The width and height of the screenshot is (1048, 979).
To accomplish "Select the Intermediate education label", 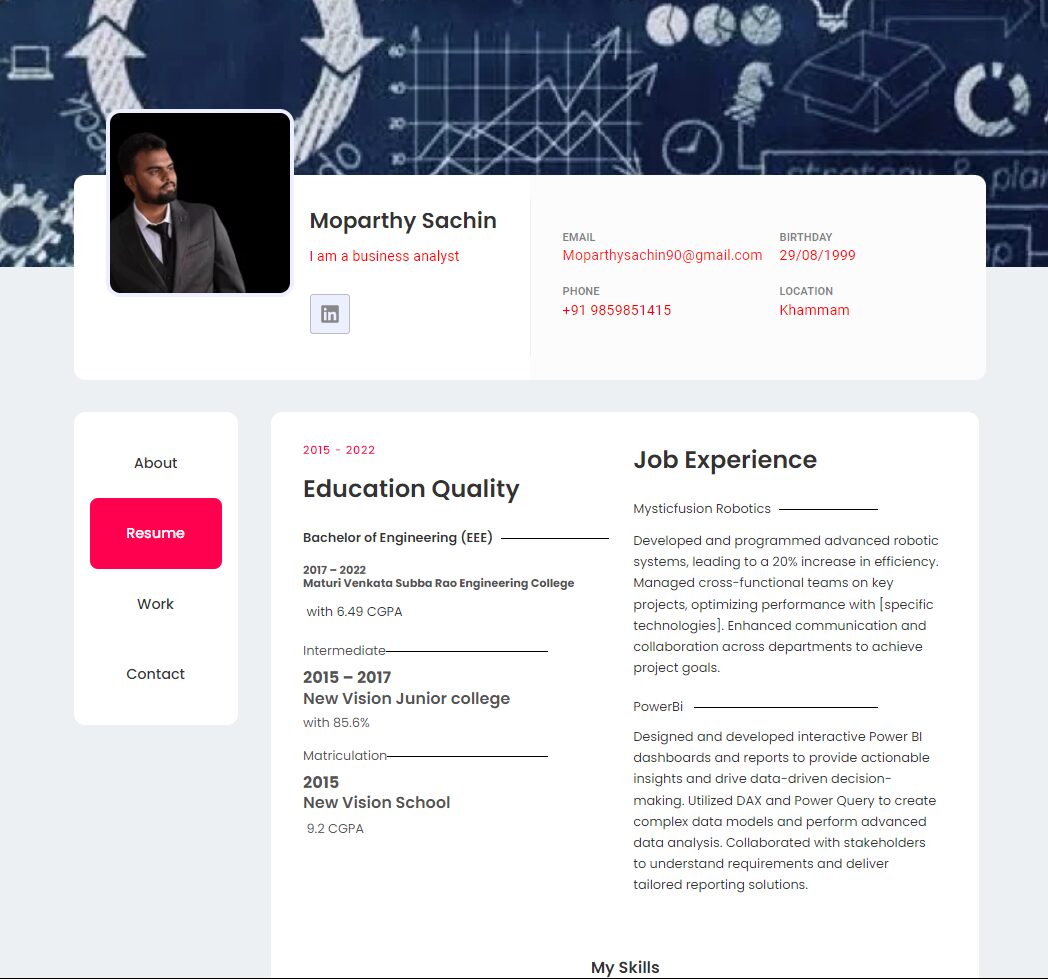I will coord(344,651).
